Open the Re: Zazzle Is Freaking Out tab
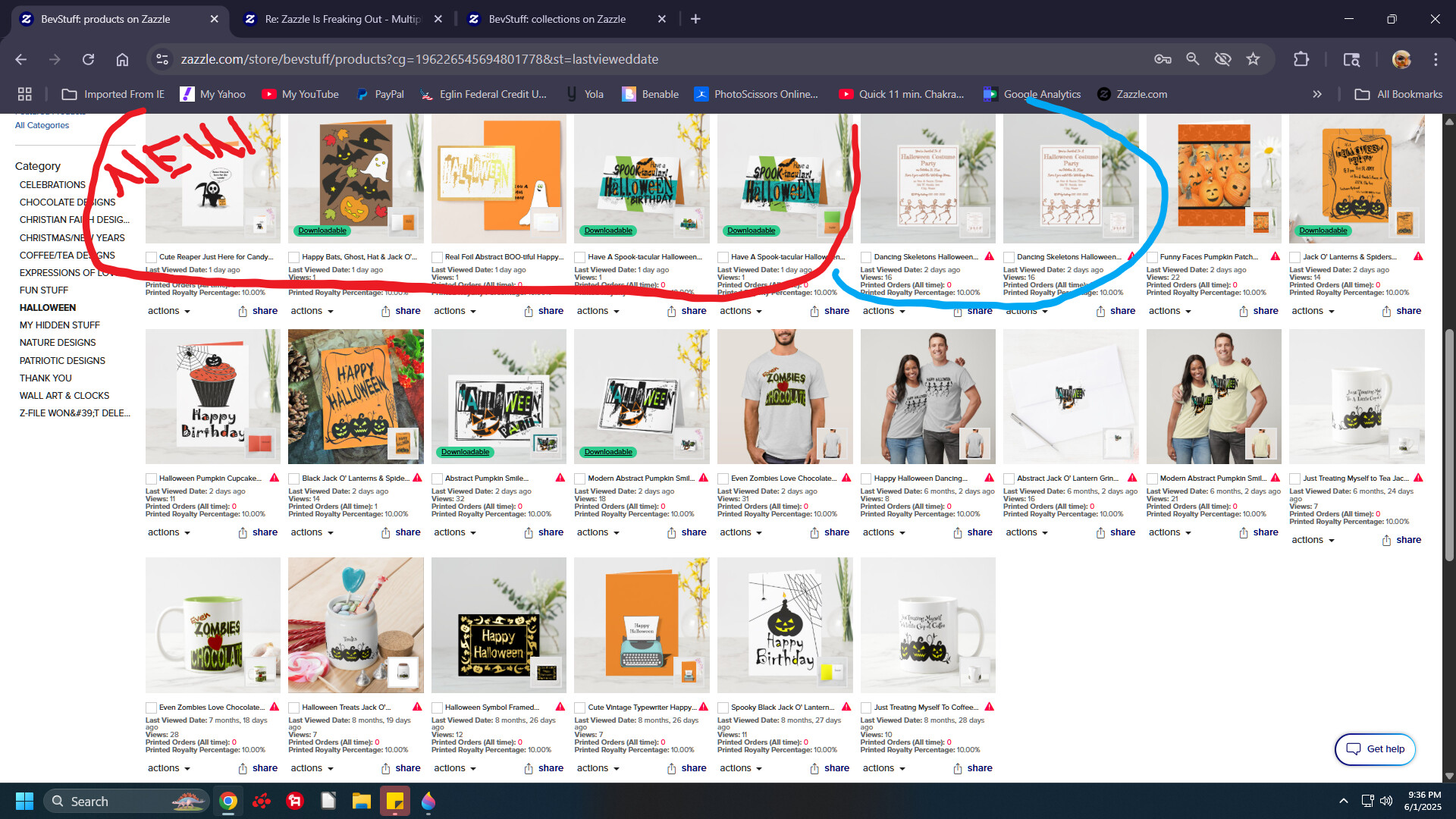The height and width of the screenshot is (819, 1456). click(342, 19)
